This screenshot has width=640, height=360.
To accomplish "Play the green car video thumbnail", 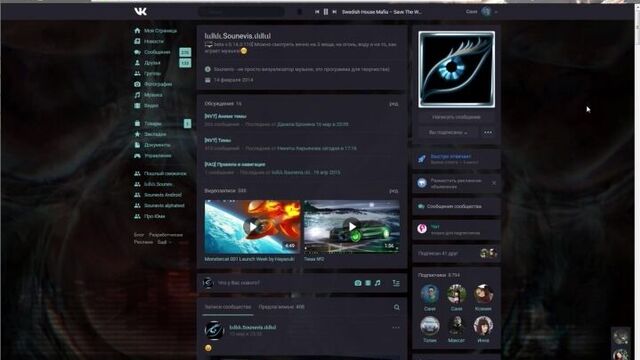I will tap(352, 227).
